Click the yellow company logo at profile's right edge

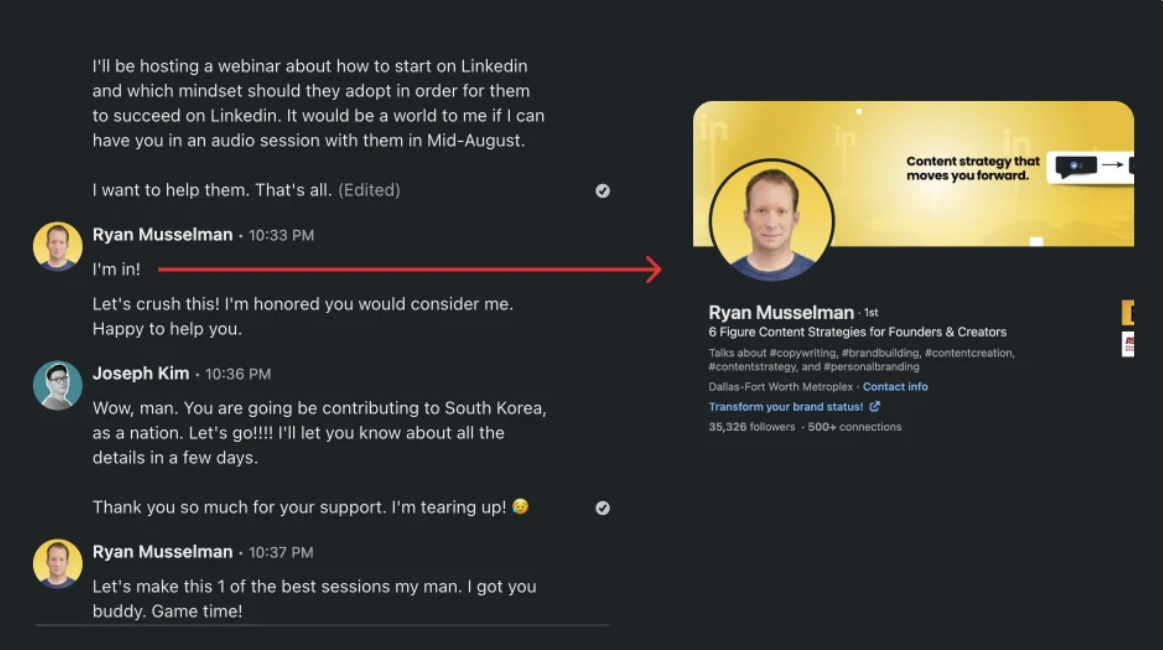1128,314
